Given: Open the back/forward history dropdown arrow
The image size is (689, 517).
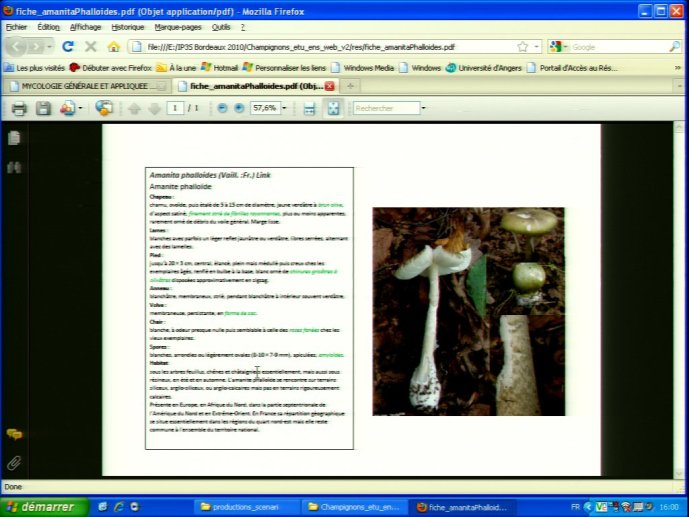Looking at the screenshot, I should 50,47.
